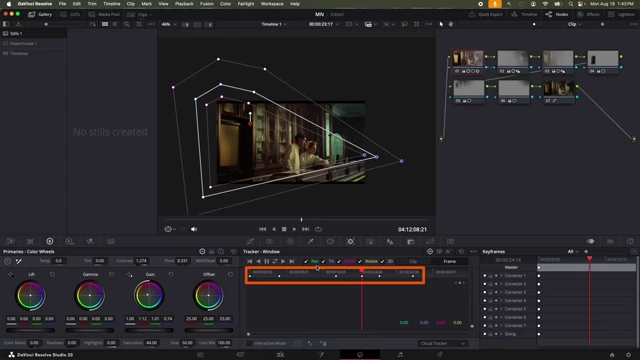Track forward in Tracker panel
Viewport: 640px width, 360px height.
pyautogui.click(x=283, y=261)
